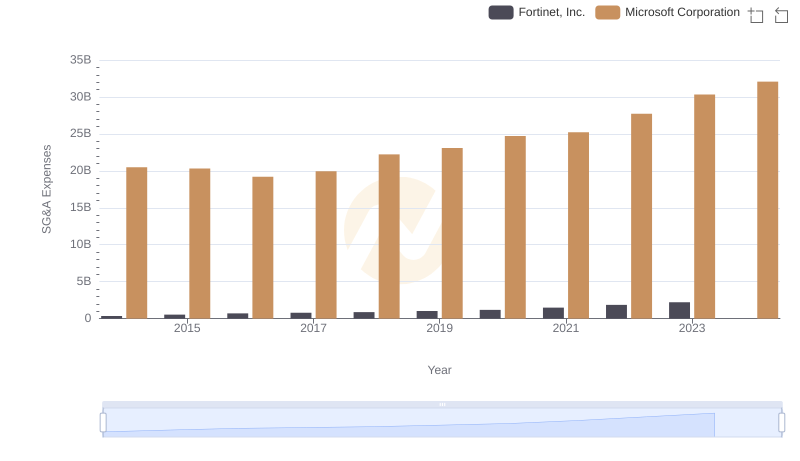Image resolution: width=800 pixels, height=461 pixels.
Task: Click the 2019 x-axis label
Action: pos(439,328)
